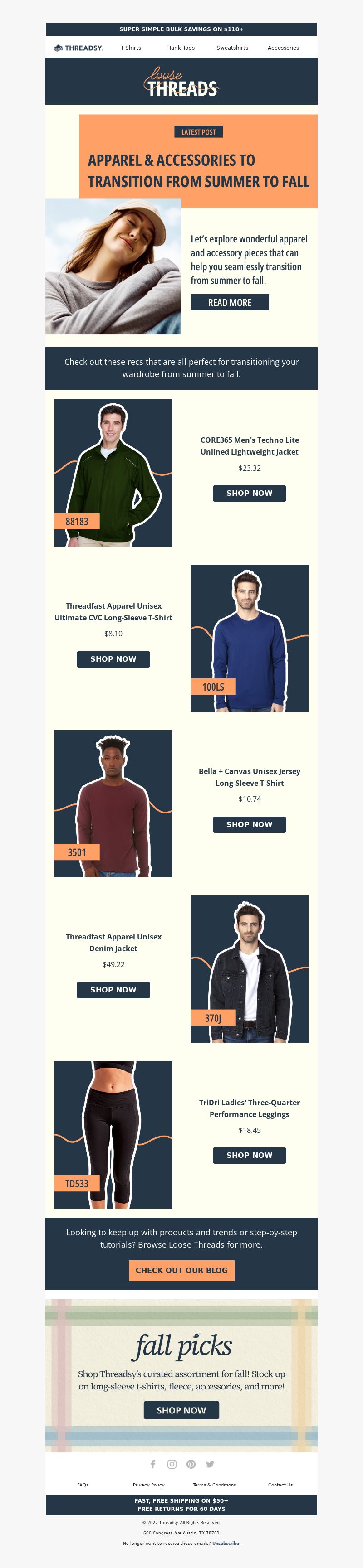Click the READ MORE button
The height and width of the screenshot is (1568, 363).
[x=230, y=303]
